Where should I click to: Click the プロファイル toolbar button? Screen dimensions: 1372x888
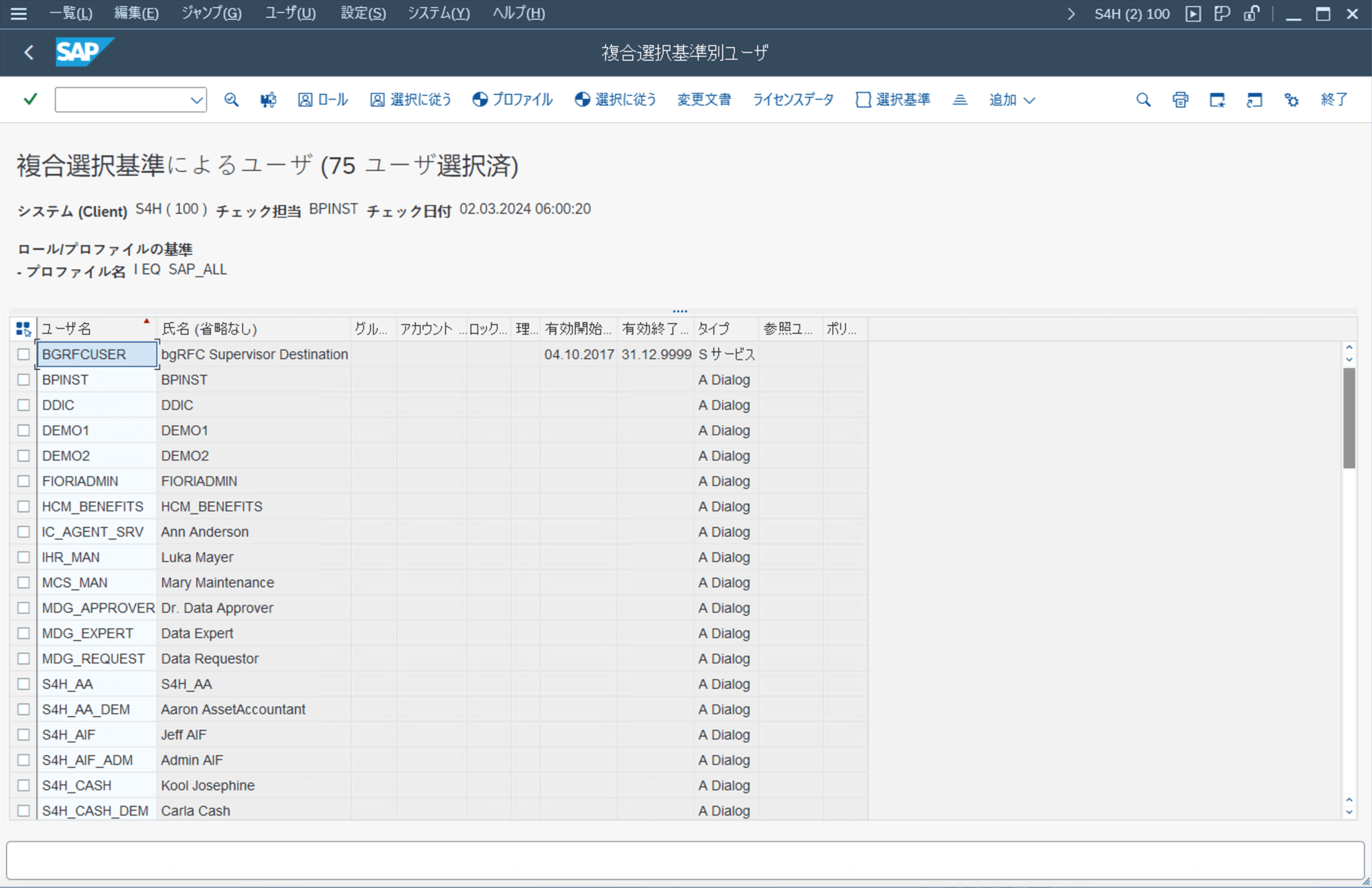[x=512, y=99]
